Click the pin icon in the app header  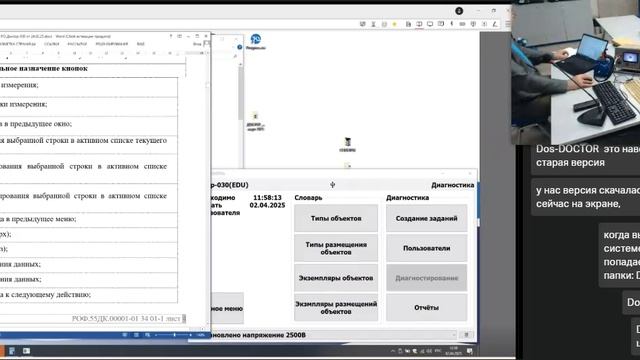coord(333,185)
